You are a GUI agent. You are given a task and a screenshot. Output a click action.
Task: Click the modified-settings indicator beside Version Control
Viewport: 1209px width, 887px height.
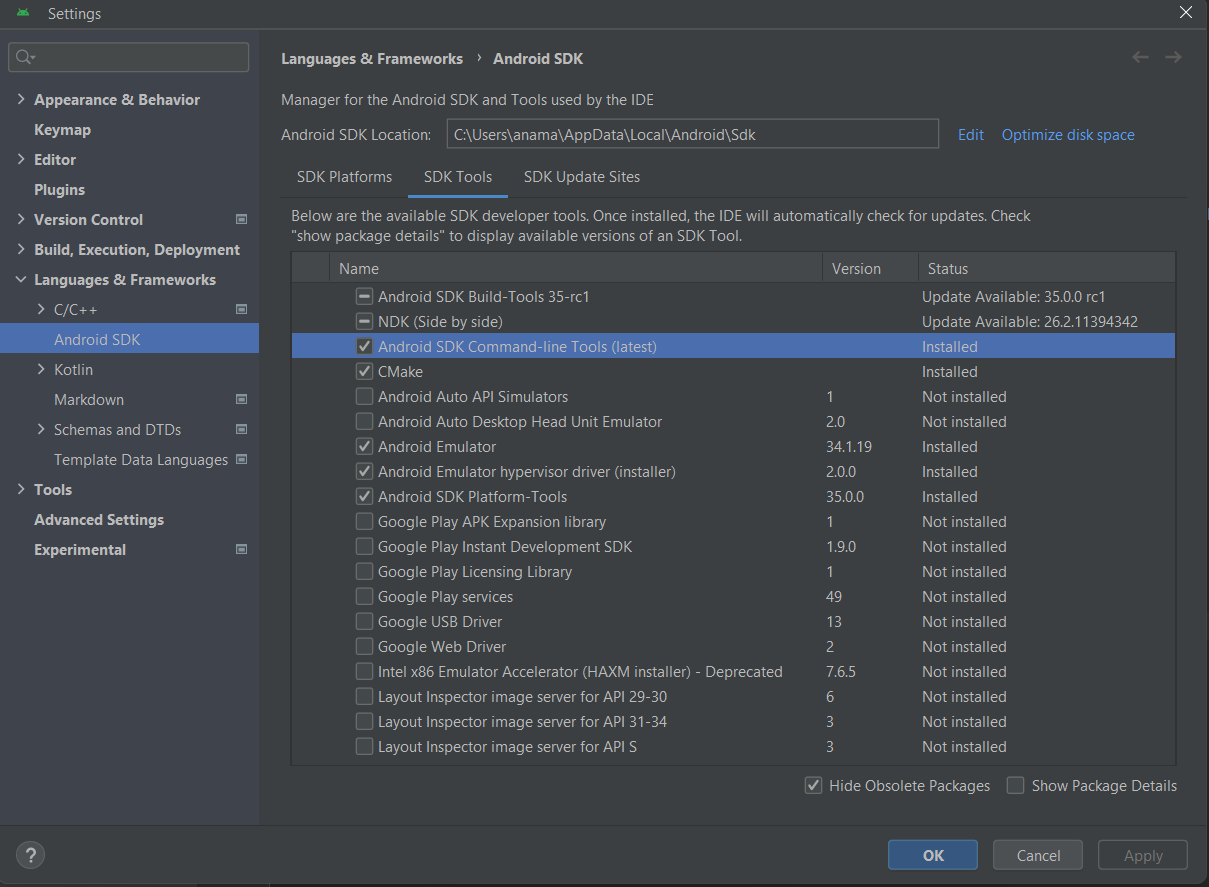click(x=241, y=219)
